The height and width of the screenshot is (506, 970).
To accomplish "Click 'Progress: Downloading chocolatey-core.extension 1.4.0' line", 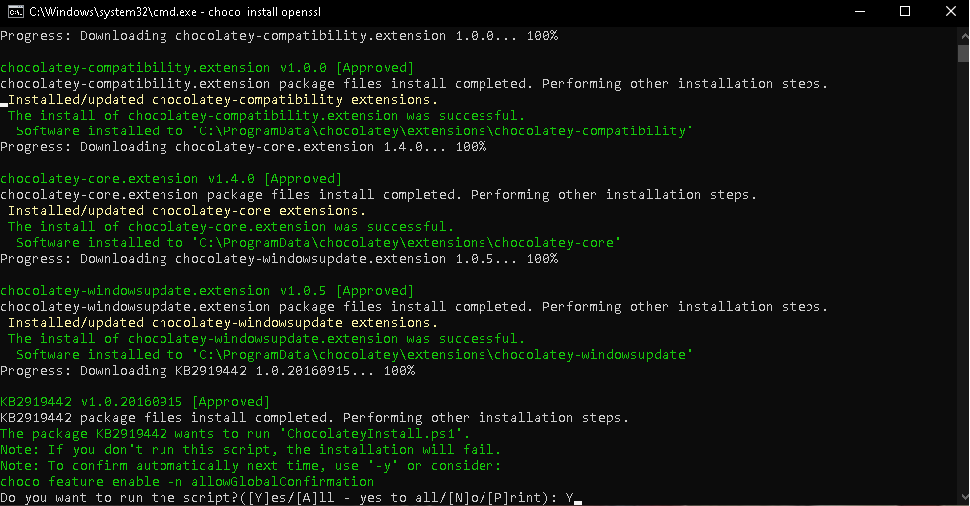I will (243, 147).
